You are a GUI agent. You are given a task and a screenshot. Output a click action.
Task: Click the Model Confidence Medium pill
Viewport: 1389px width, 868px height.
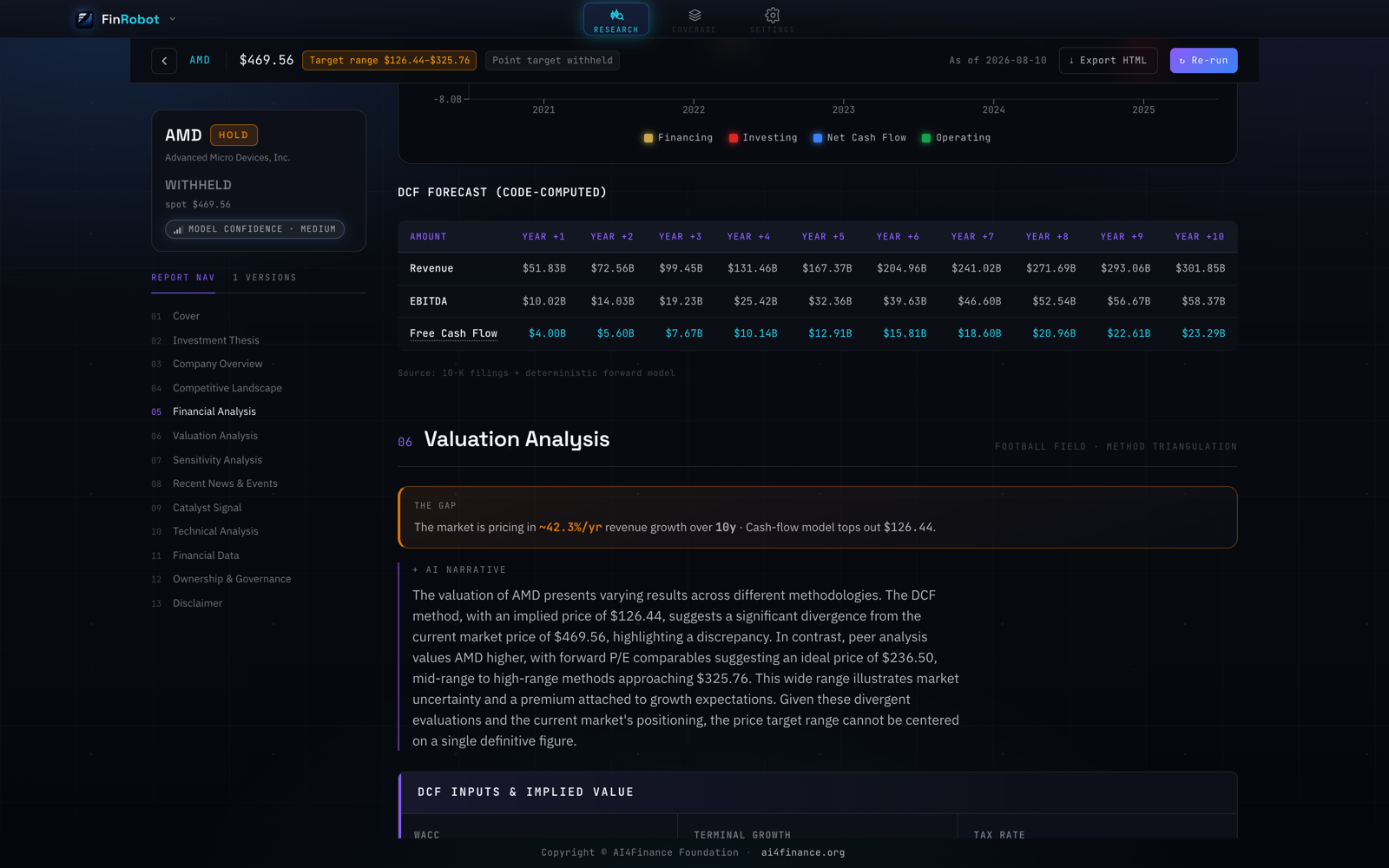click(255, 229)
